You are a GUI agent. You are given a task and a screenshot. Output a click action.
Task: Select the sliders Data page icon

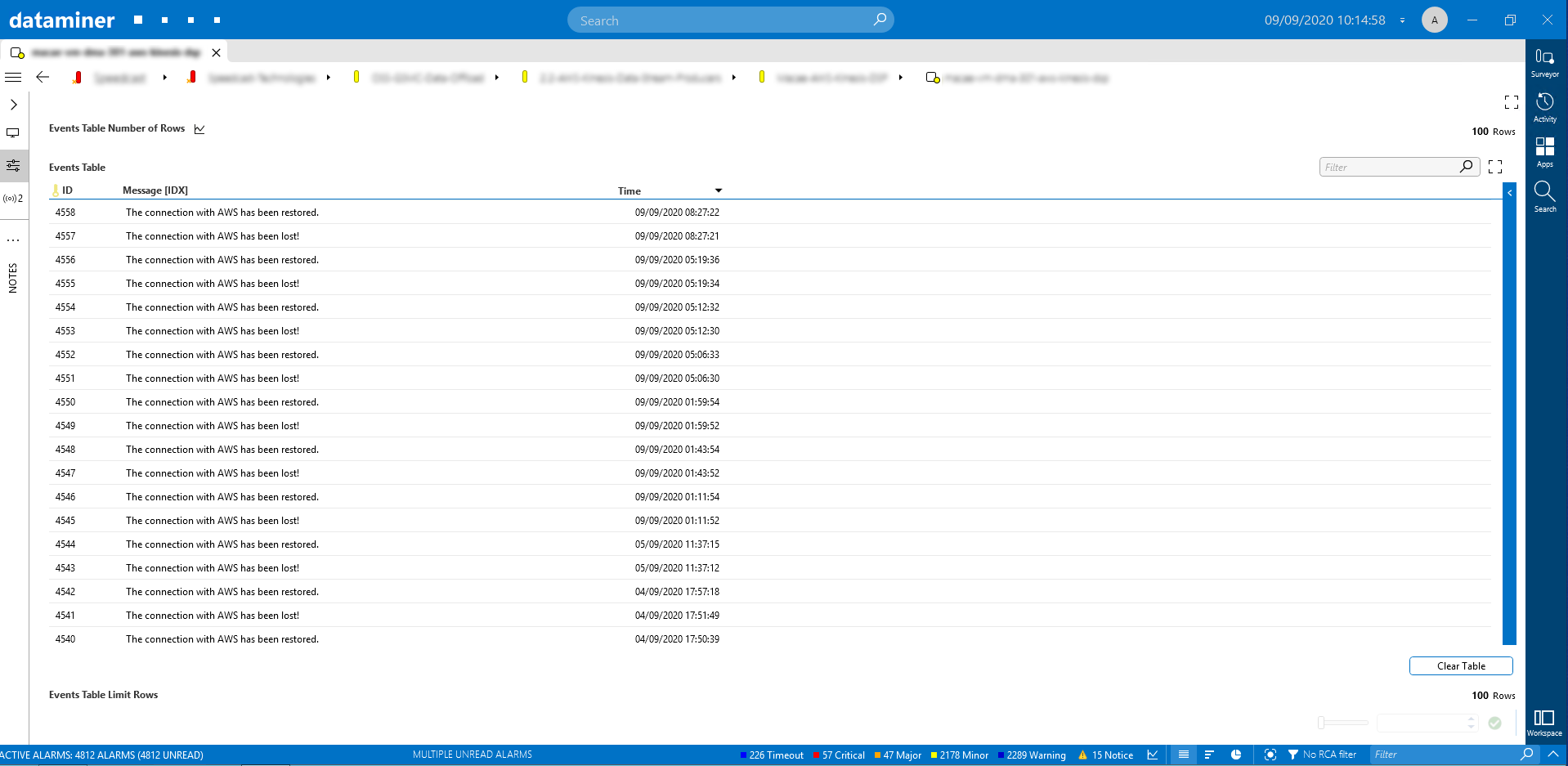click(13, 165)
